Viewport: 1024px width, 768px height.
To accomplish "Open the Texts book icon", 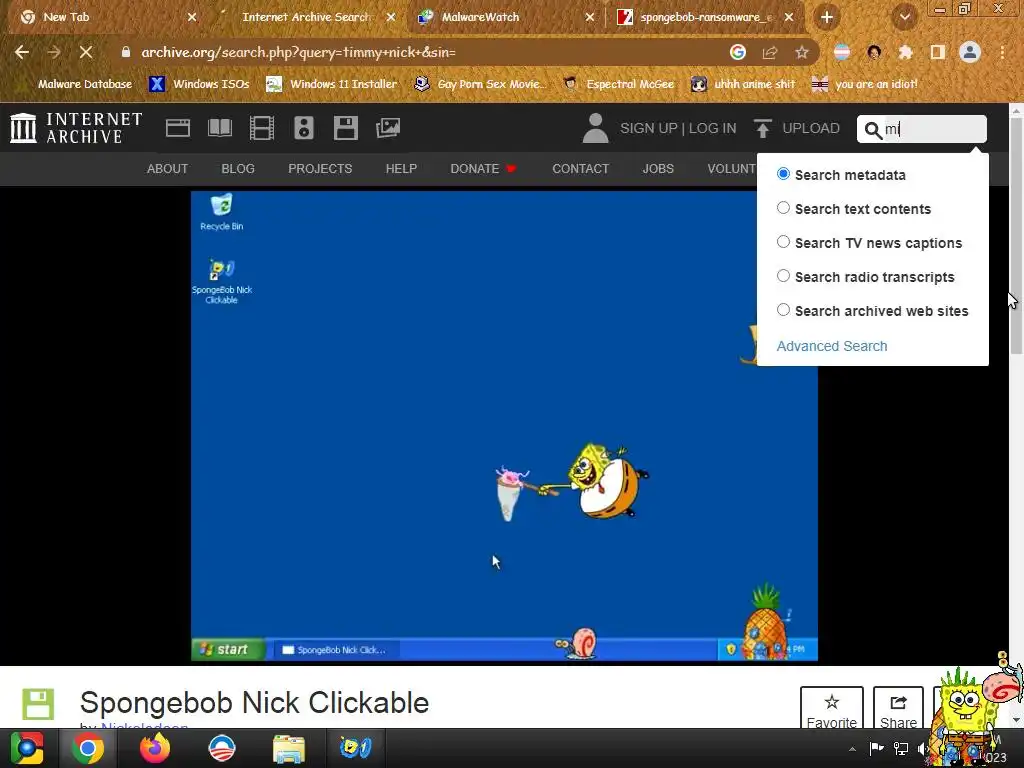I will (x=220, y=128).
